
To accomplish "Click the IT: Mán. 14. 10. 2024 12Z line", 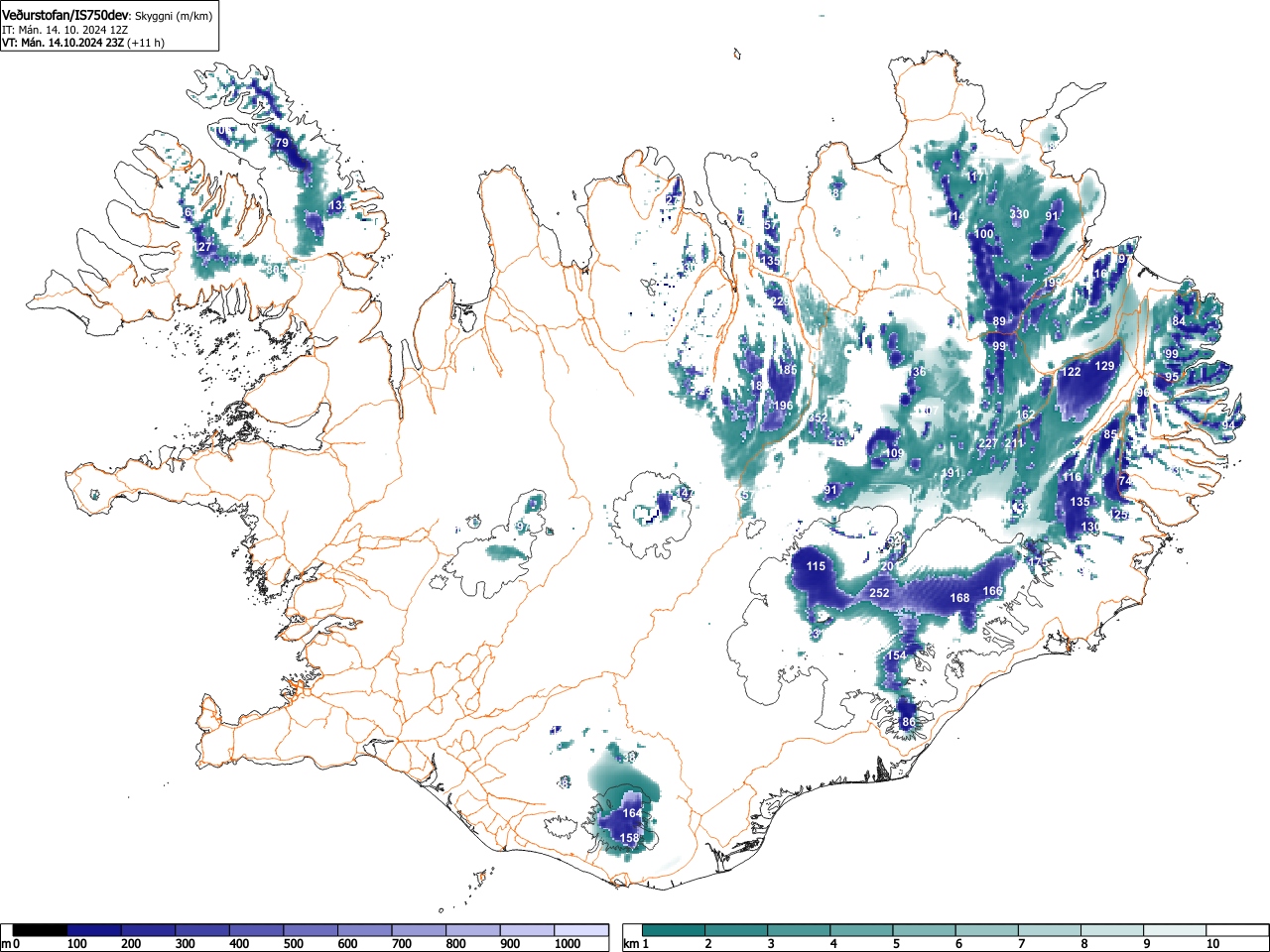I will 64,30.
